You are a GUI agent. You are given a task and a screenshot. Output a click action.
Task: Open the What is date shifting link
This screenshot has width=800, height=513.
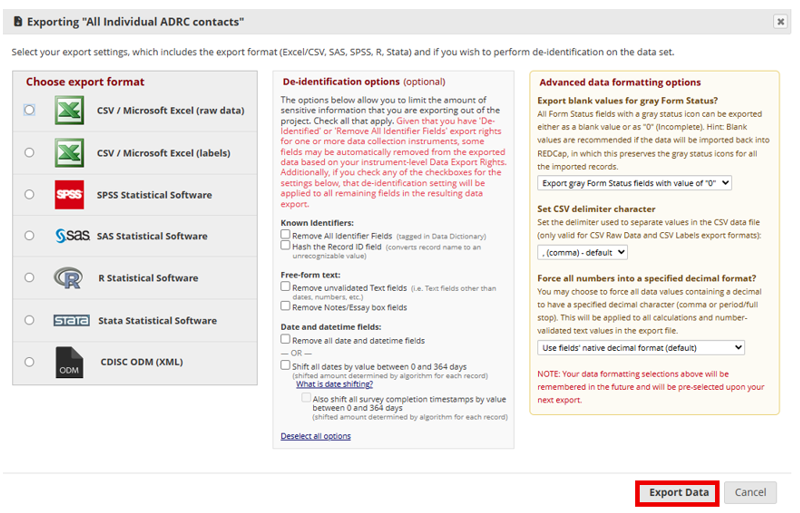point(334,384)
